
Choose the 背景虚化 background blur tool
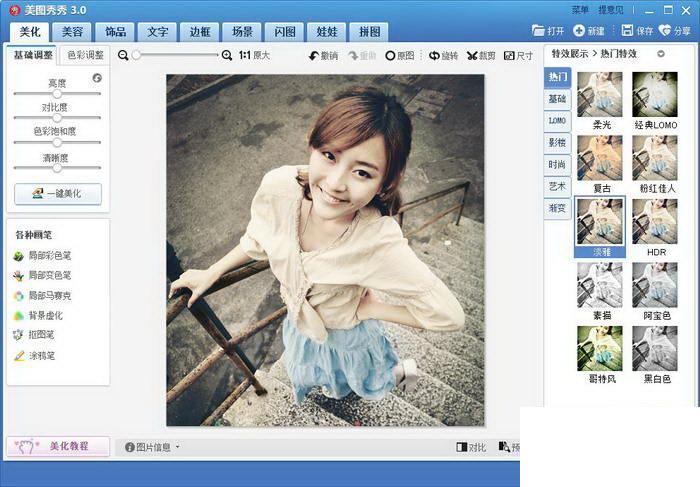38,316
